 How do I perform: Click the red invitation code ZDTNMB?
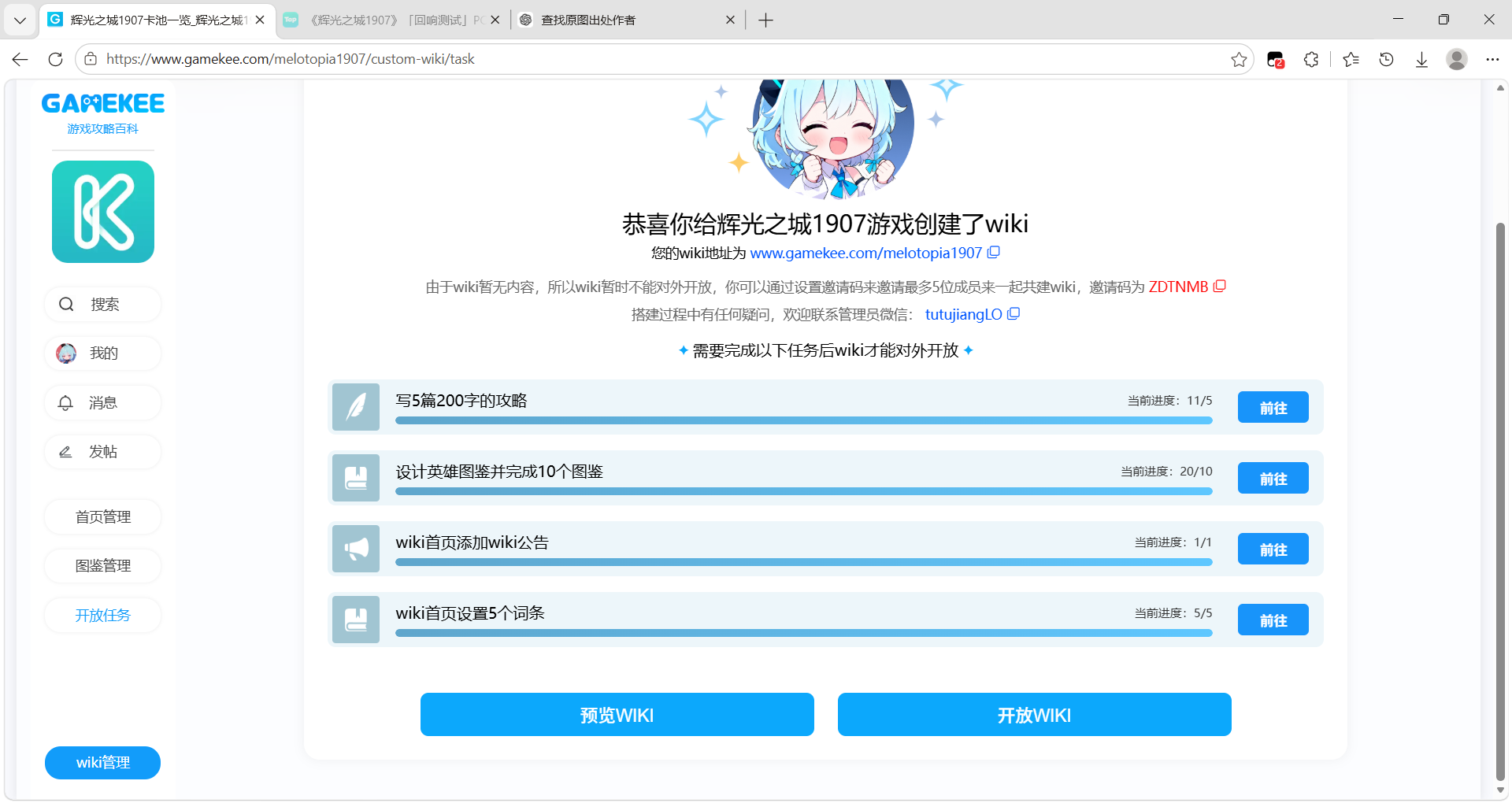click(1178, 287)
